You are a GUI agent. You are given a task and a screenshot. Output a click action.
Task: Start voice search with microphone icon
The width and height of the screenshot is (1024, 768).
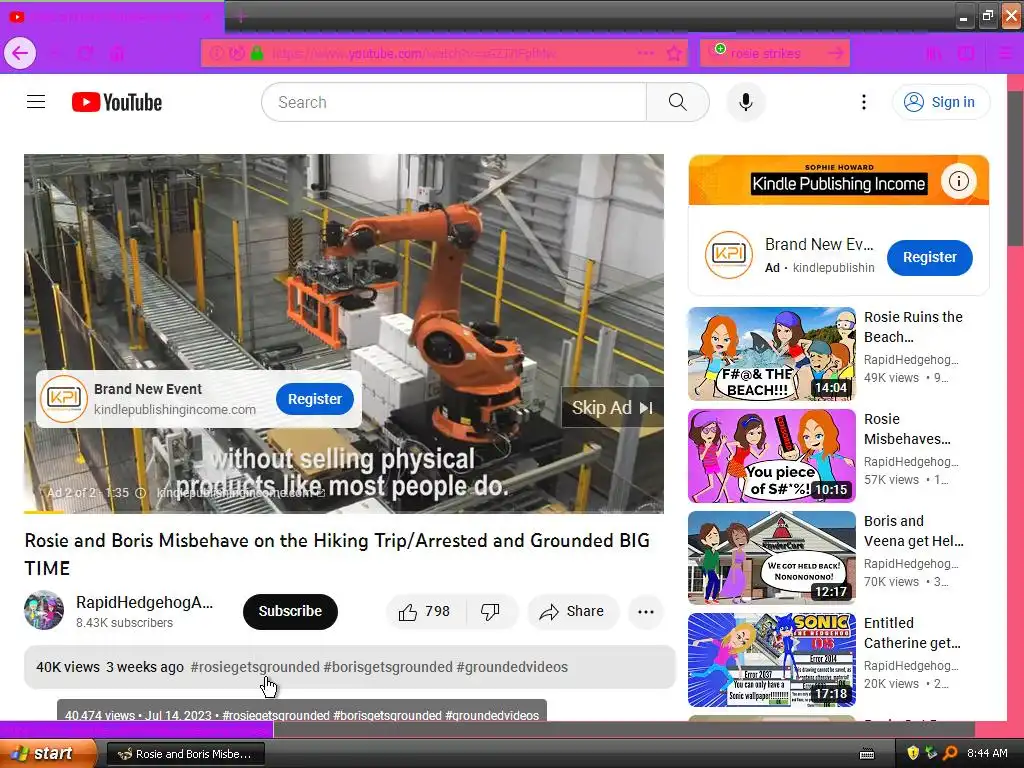pos(745,102)
